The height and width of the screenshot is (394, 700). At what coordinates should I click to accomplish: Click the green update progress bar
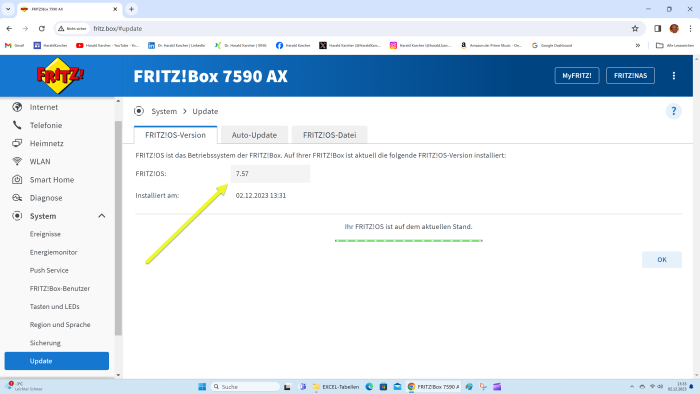coord(408,241)
